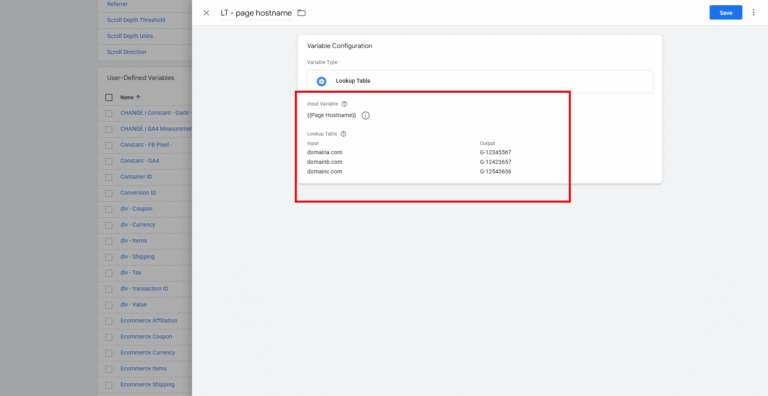This screenshot has width=768, height=396.
Task: Open the Conversion ID variable link
Action: 138,193
